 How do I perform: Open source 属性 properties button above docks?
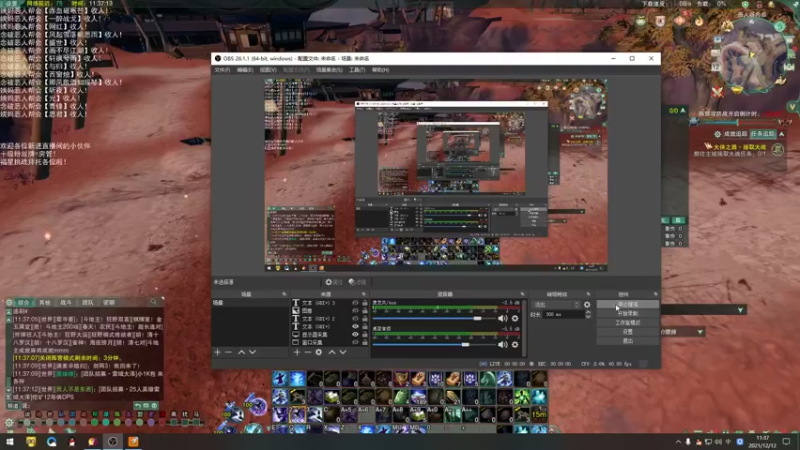point(334,282)
